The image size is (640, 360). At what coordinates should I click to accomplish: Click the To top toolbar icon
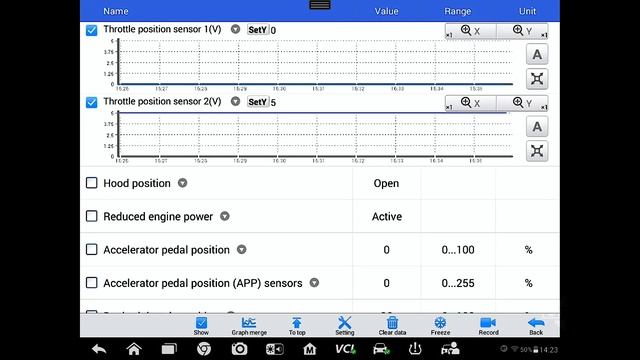click(297, 326)
